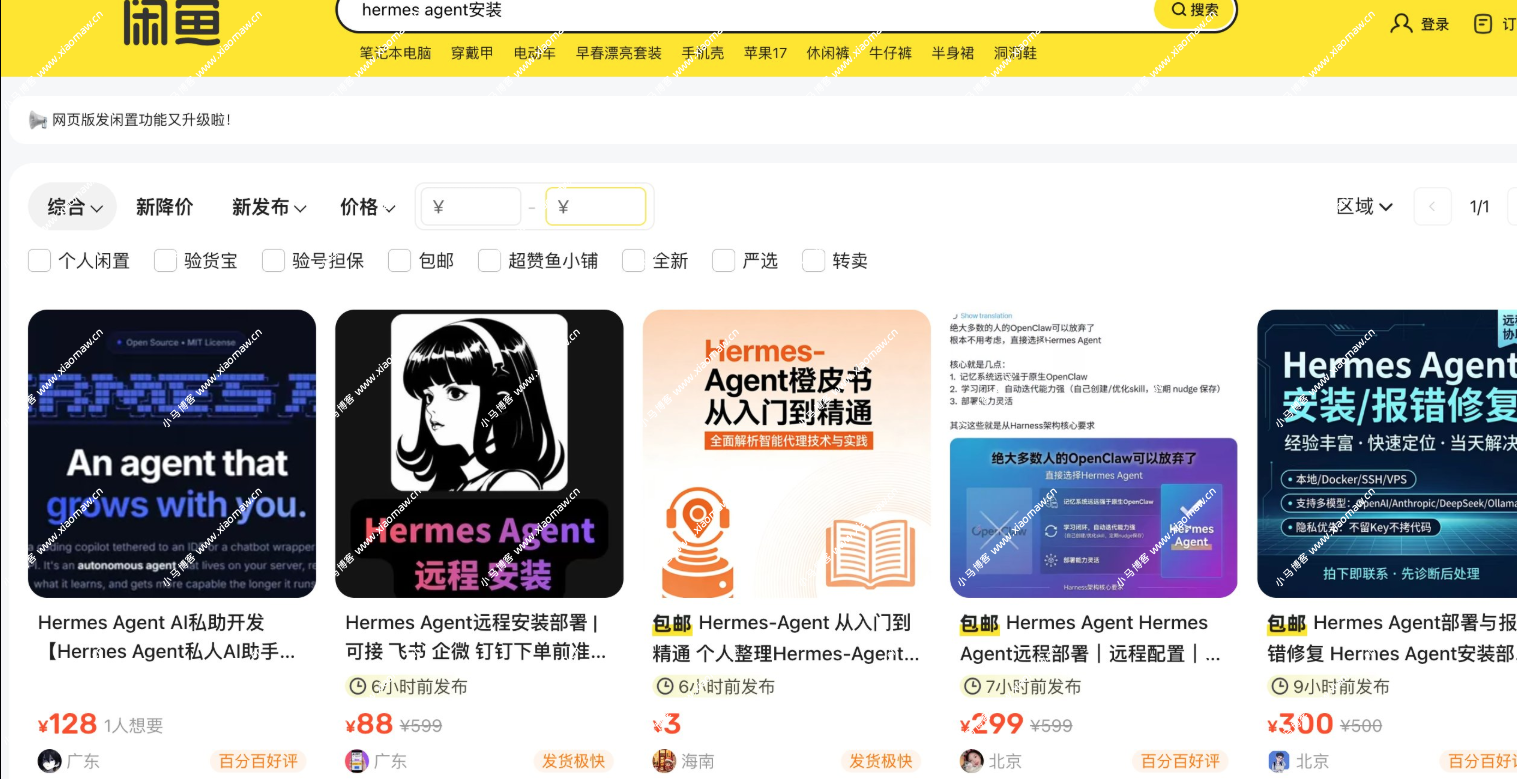
Task: Open the 安装/报错修复 product image
Action: [x=1387, y=454]
